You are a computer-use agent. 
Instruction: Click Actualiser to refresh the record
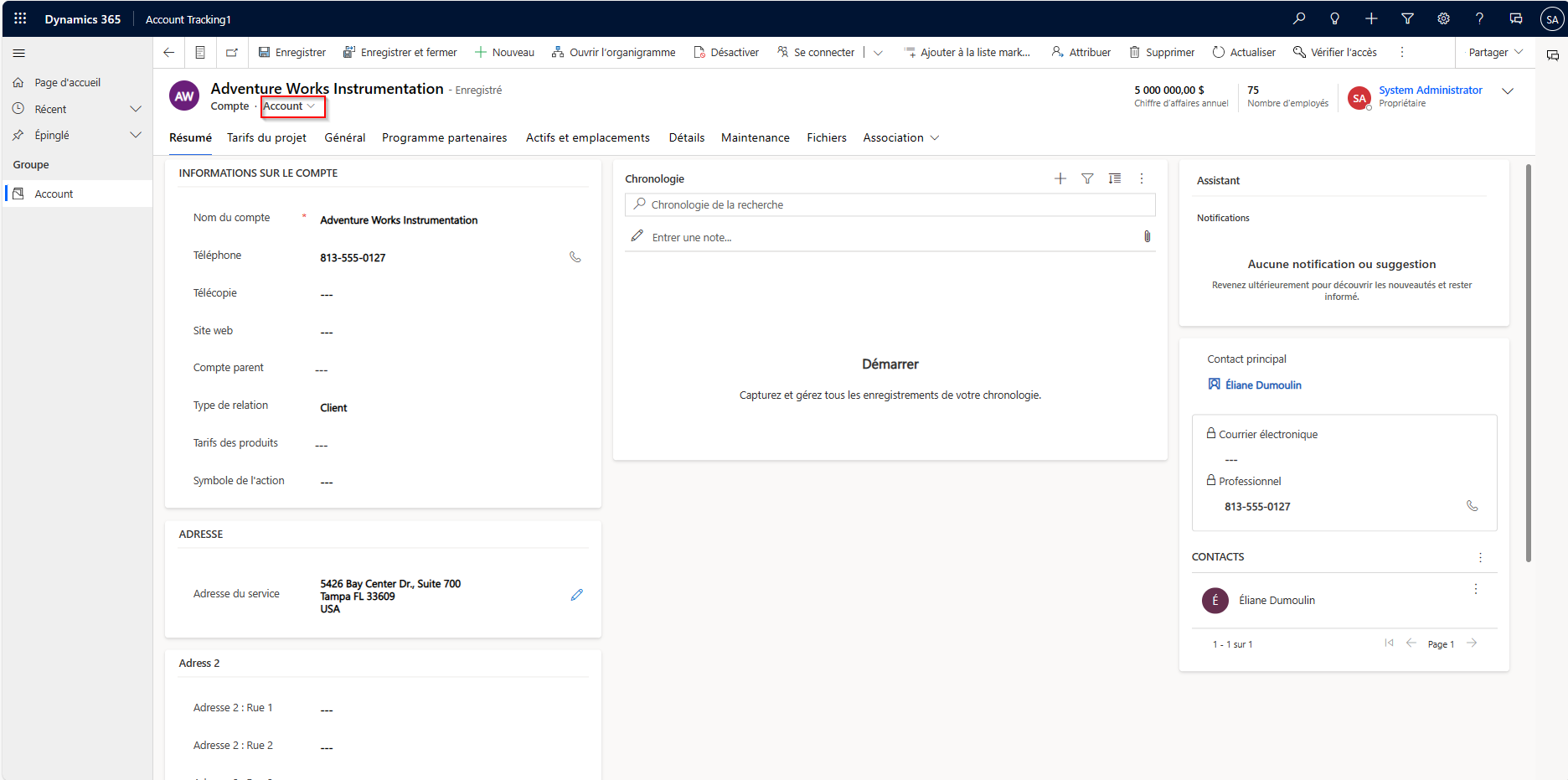pyautogui.click(x=1244, y=52)
